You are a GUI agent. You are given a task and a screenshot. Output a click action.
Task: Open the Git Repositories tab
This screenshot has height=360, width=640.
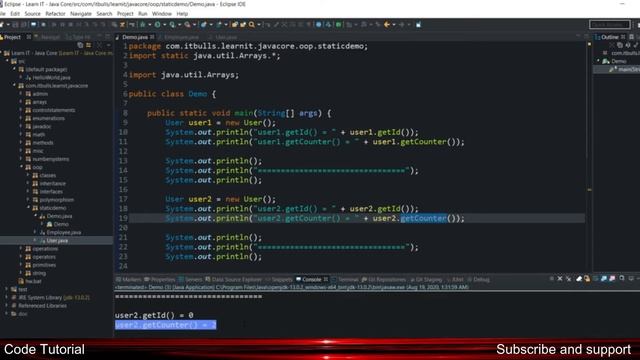point(384,280)
